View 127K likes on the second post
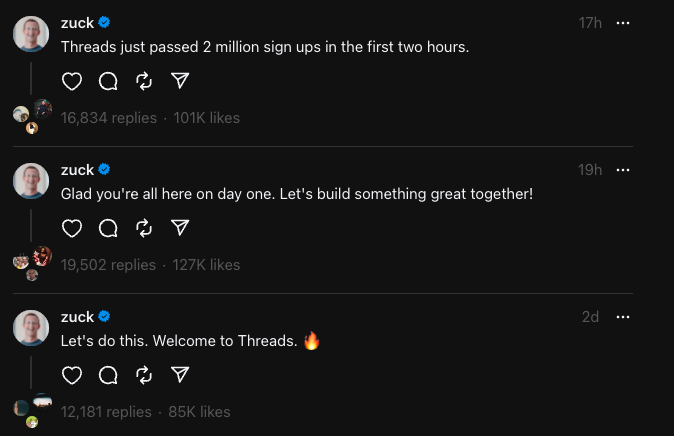Image resolution: width=674 pixels, height=436 pixels. [x=207, y=265]
